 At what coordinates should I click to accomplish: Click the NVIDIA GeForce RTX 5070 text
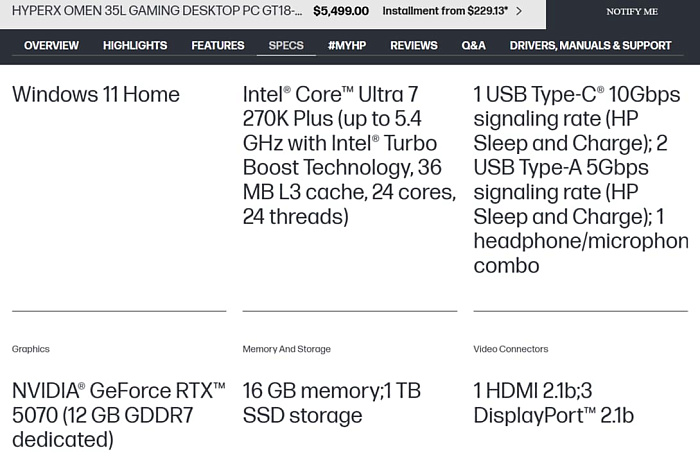(x=119, y=414)
